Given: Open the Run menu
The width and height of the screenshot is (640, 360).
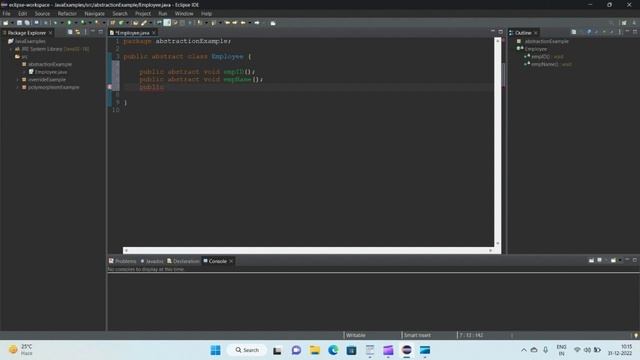Looking at the screenshot, I should click(x=162, y=13).
